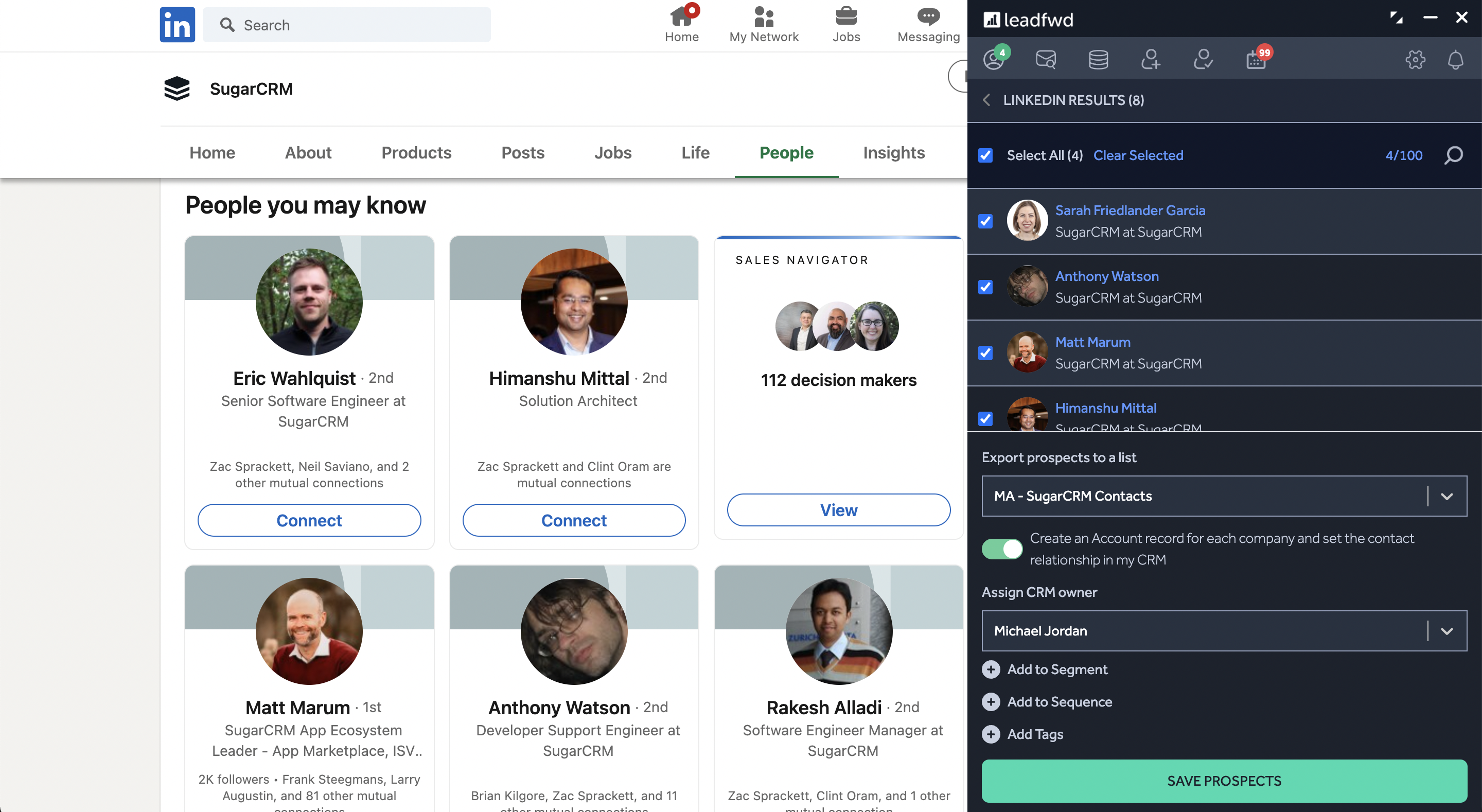The height and width of the screenshot is (812, 1482).
Task: Click plus icon for Add Tags
Action: (x=990, y=734)
